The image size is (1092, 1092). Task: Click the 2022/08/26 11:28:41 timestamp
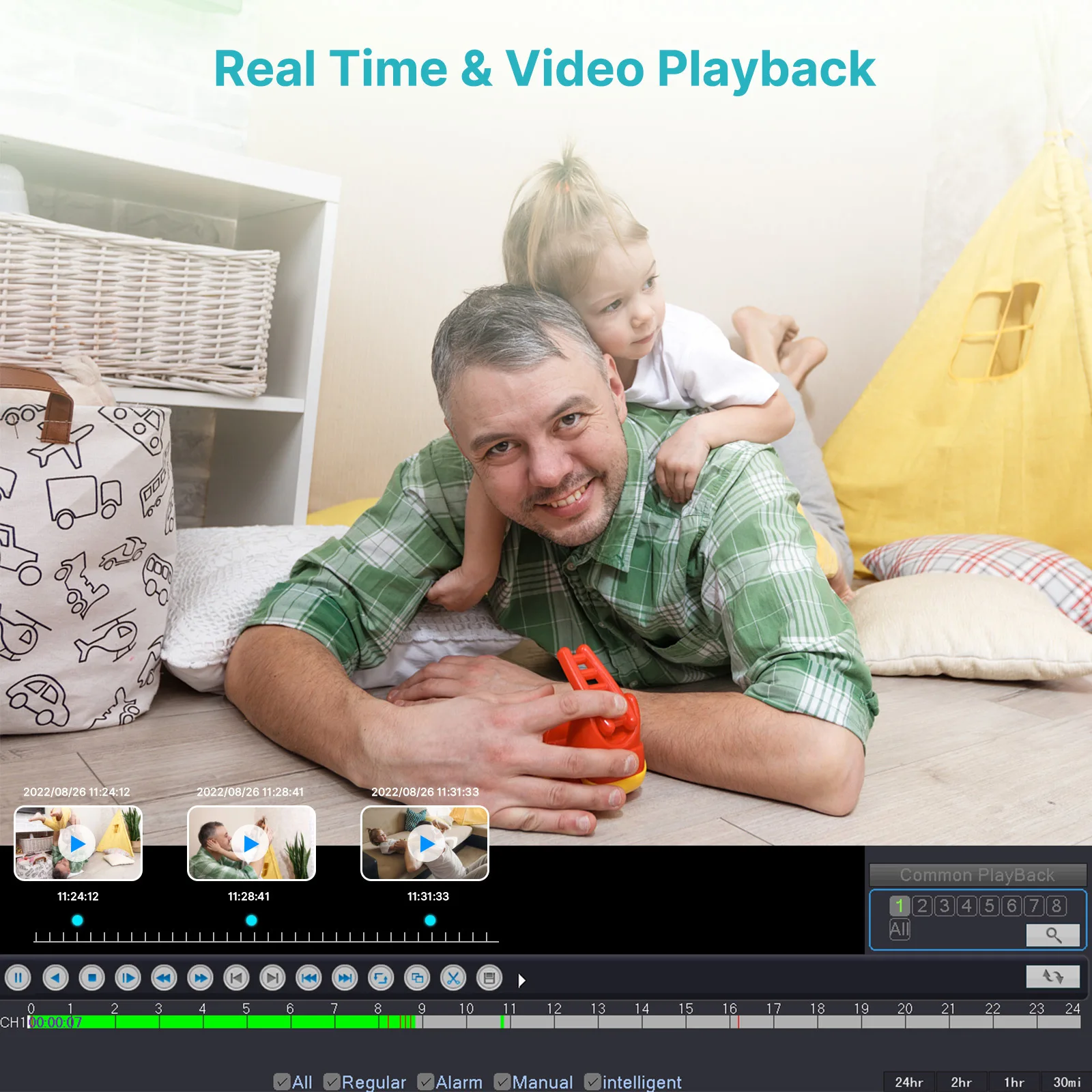(x=250, y=792)
